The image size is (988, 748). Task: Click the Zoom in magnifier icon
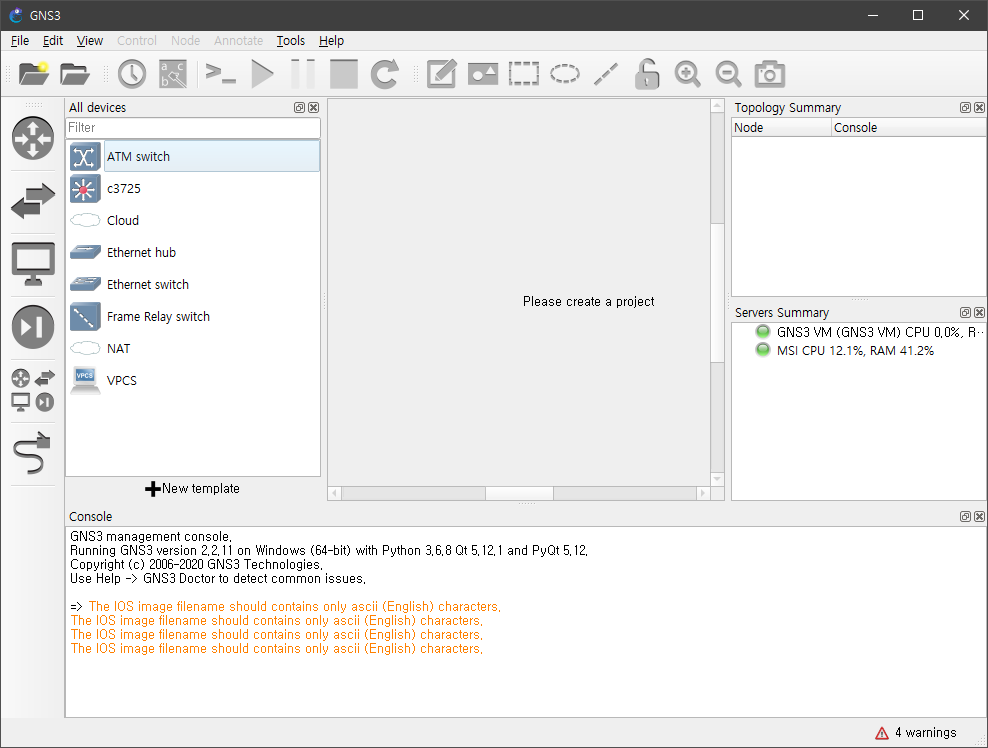pos(687,74)
